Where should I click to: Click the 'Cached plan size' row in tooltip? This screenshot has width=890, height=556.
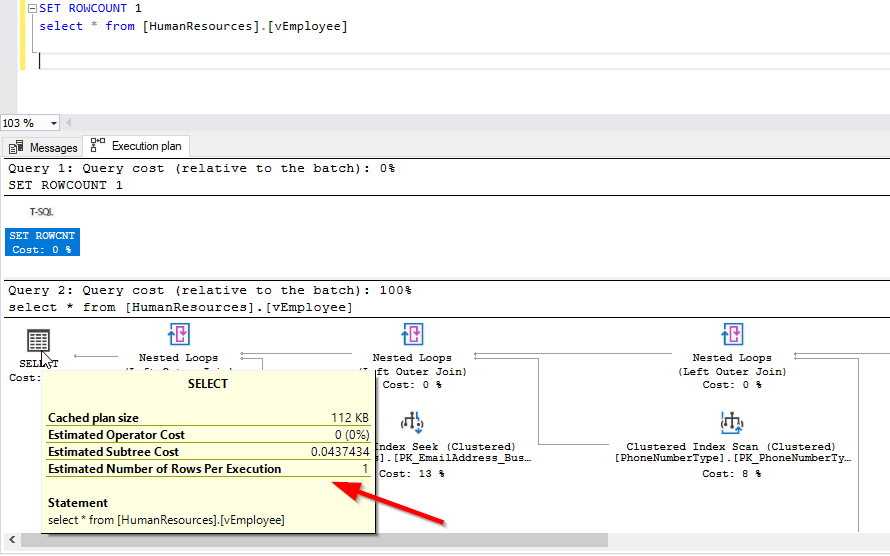[x=208, y=418]
